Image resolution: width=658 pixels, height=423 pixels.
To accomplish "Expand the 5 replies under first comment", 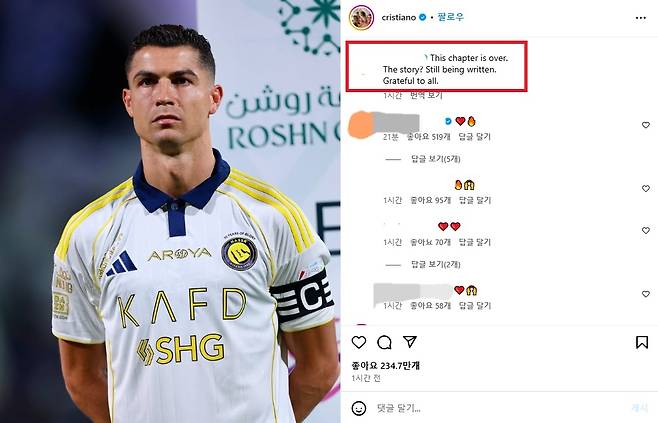I will coord(436,159).
